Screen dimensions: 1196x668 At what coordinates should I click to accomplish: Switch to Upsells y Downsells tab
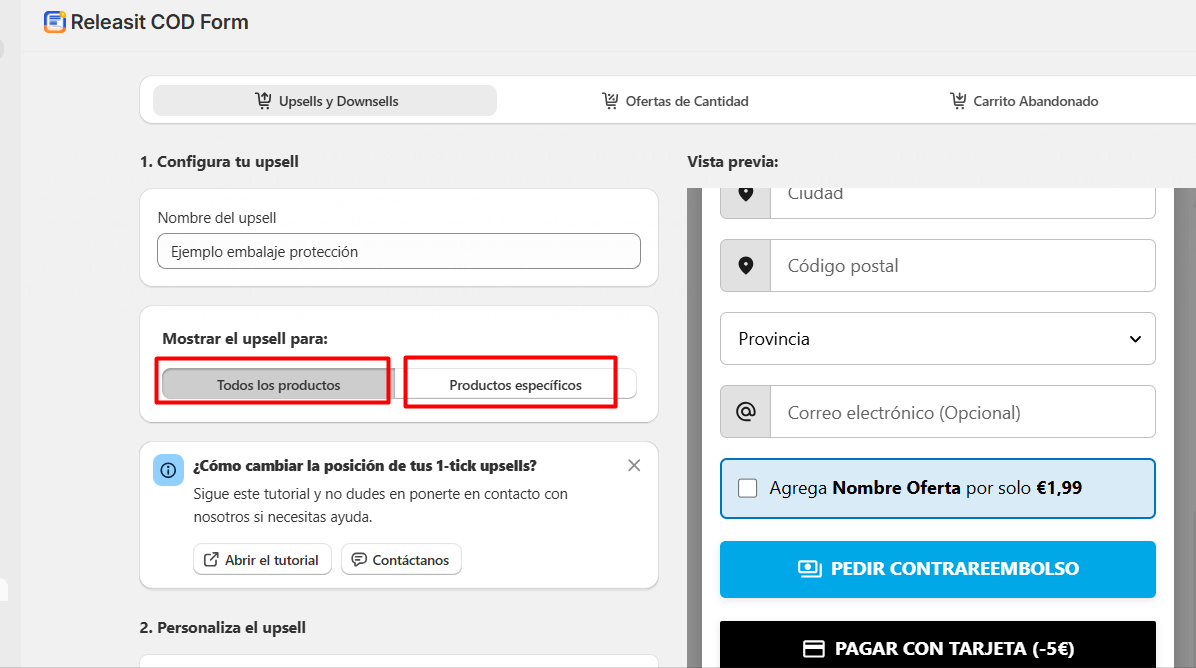(325, 101)
